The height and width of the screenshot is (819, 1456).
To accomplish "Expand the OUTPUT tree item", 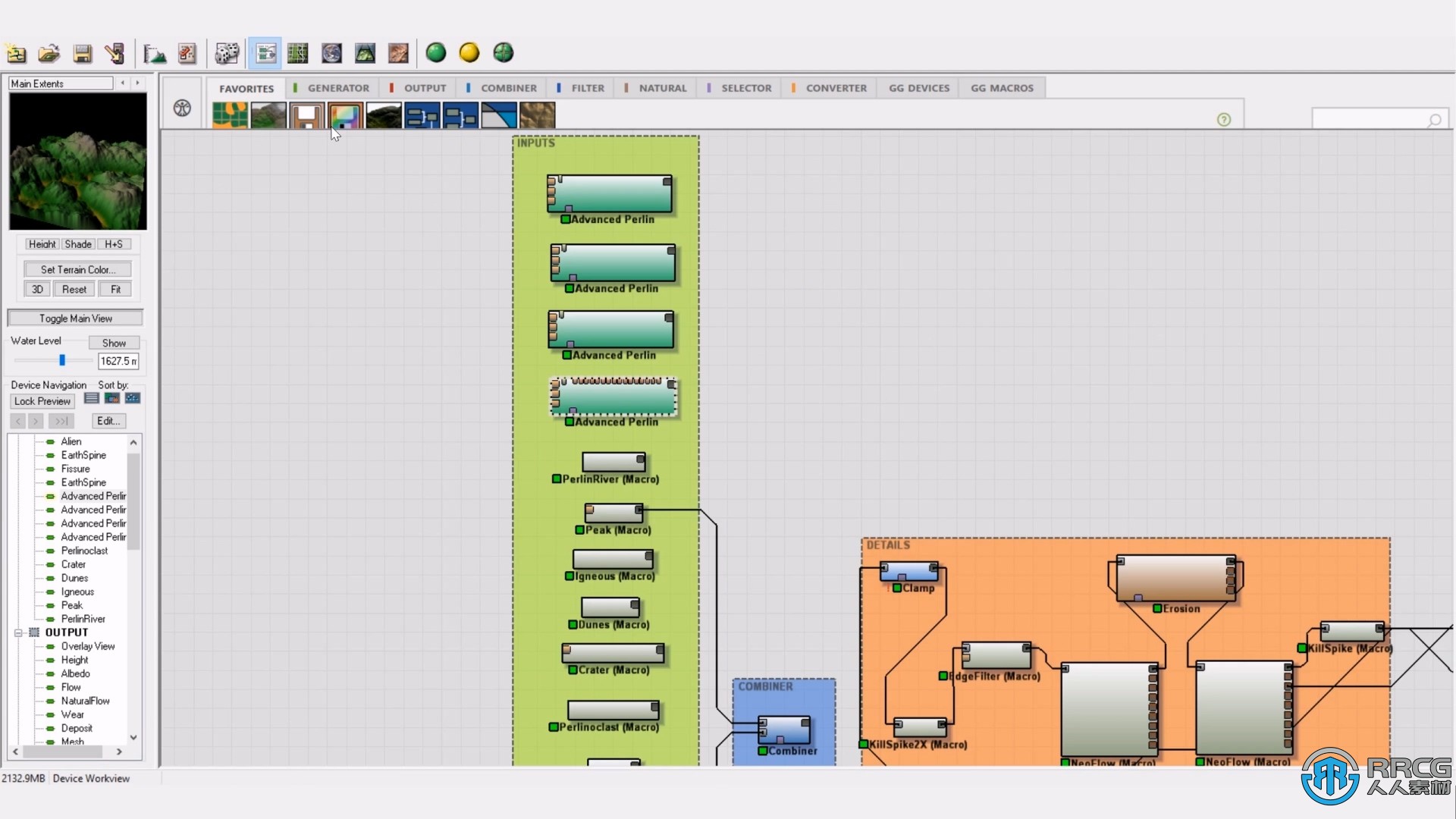I will tap(21, 631).
